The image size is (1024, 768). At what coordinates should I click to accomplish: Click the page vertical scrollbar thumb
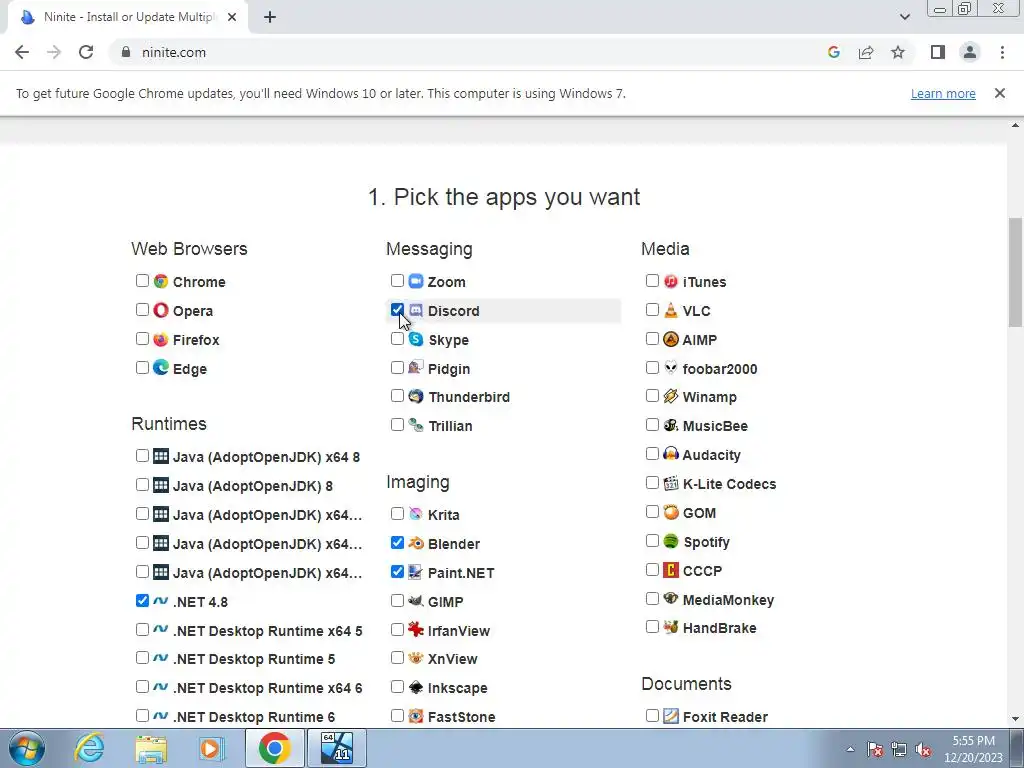coord(1015,272)
